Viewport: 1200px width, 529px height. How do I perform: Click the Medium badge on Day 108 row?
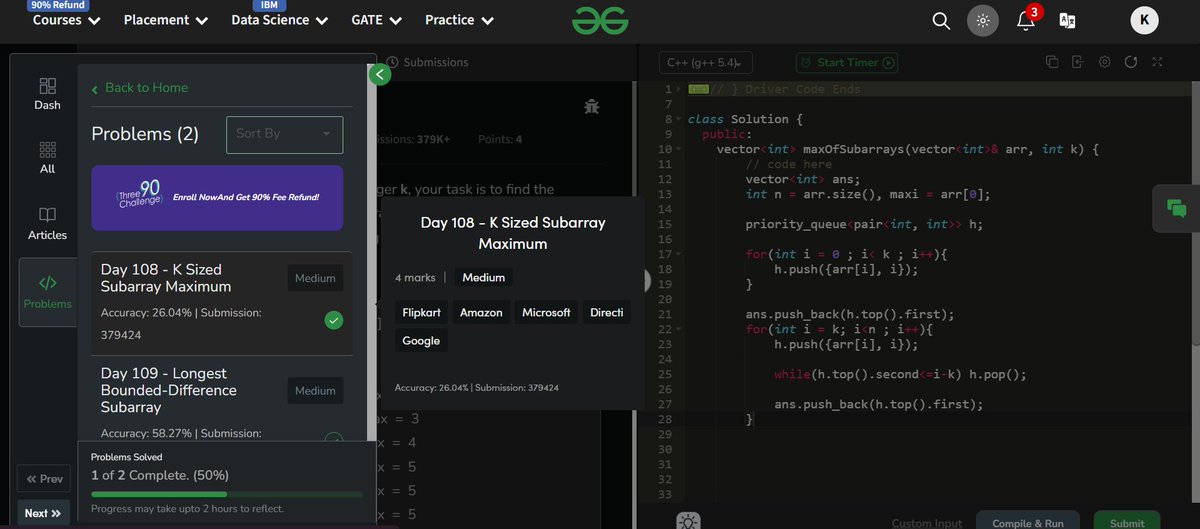tap(315, 278)
